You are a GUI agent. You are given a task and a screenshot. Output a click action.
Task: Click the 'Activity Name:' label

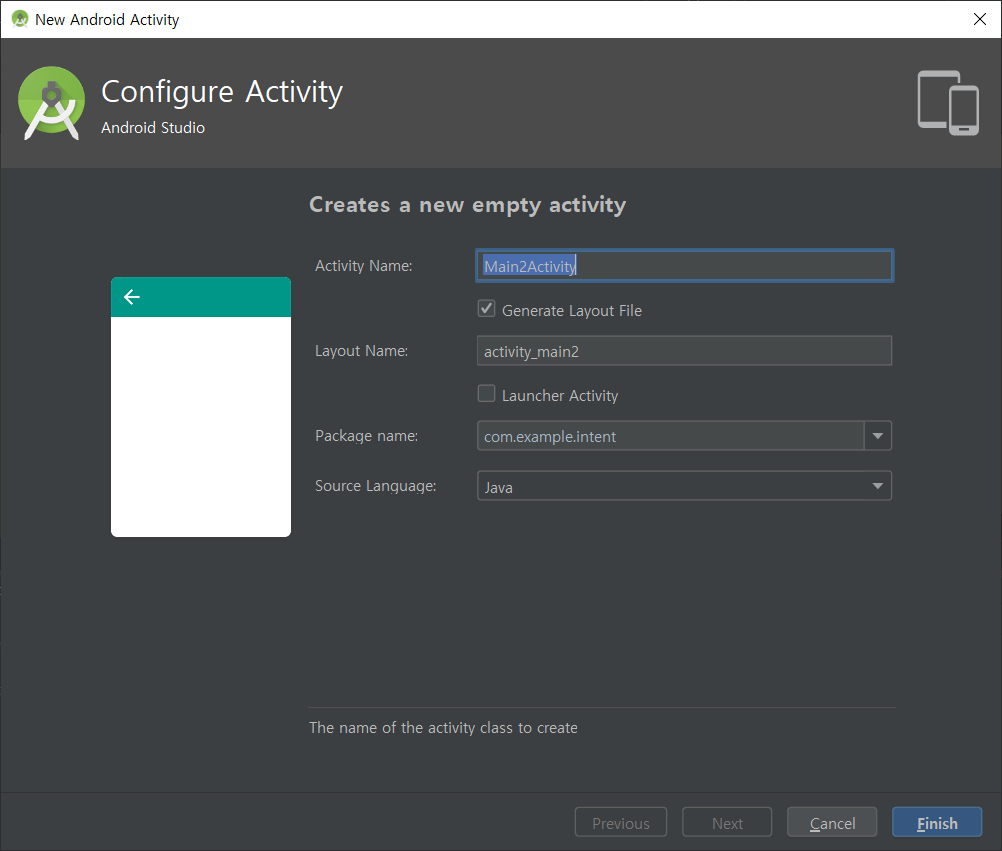click(364, 266)
